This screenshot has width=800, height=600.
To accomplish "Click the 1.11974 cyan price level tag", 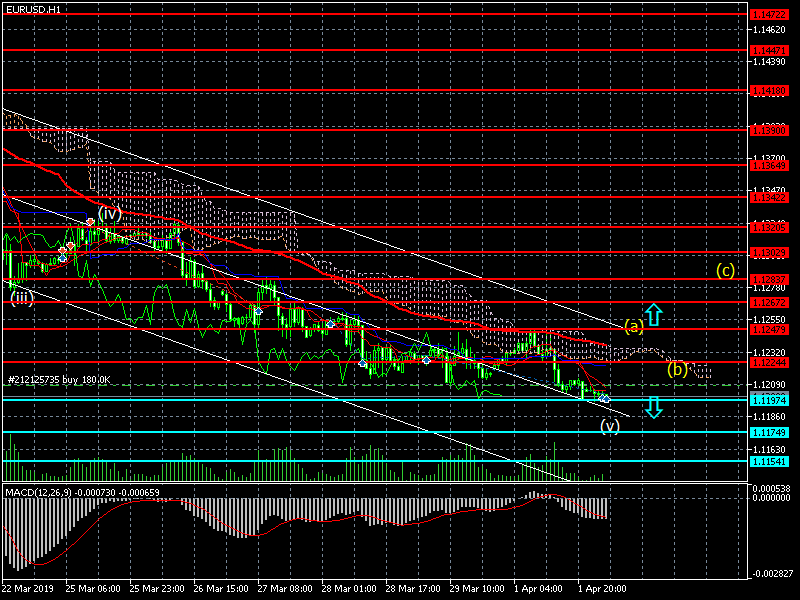I will click(769, 400).
